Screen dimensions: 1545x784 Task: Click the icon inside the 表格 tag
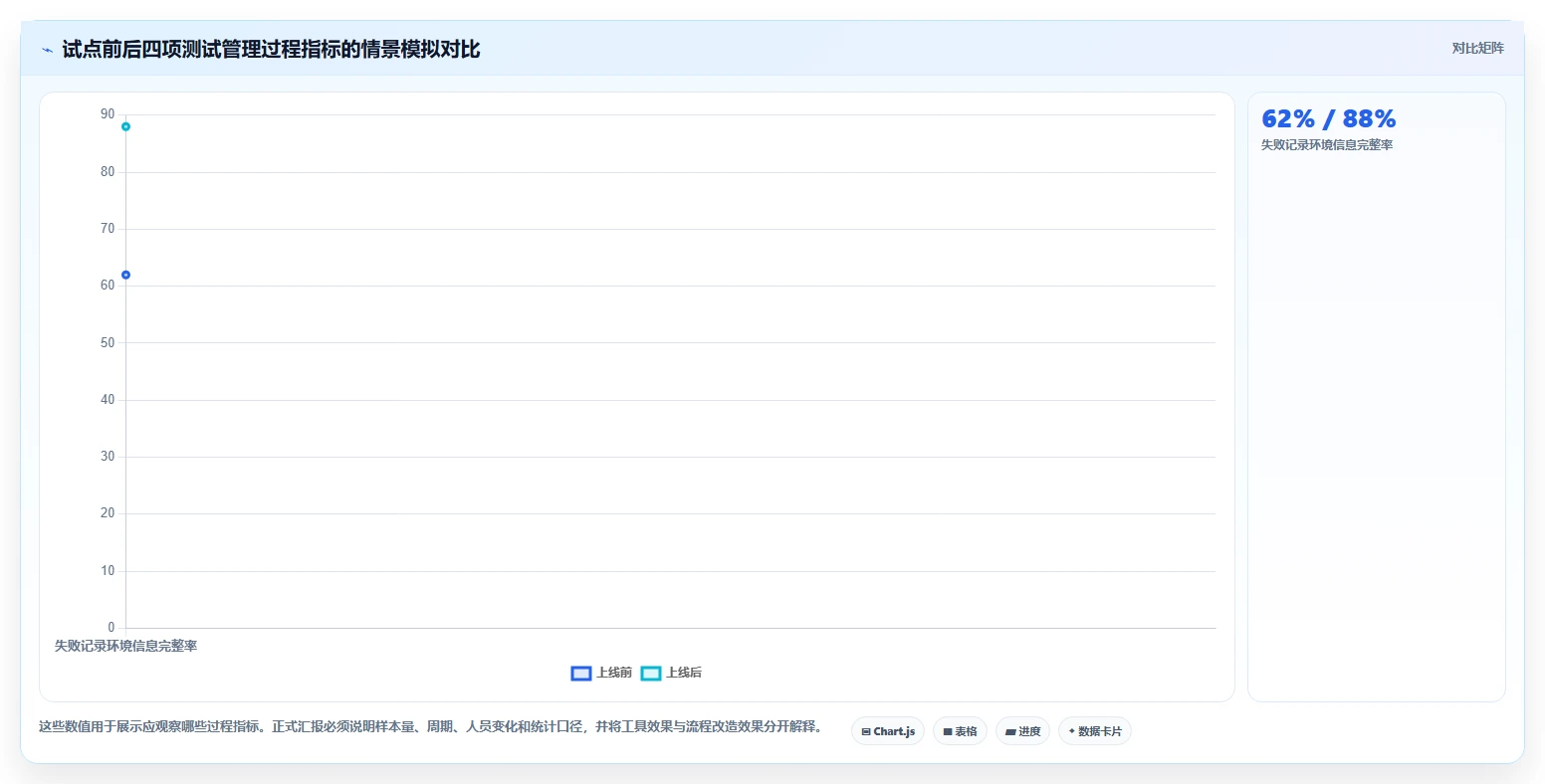(x=948, y=731)
